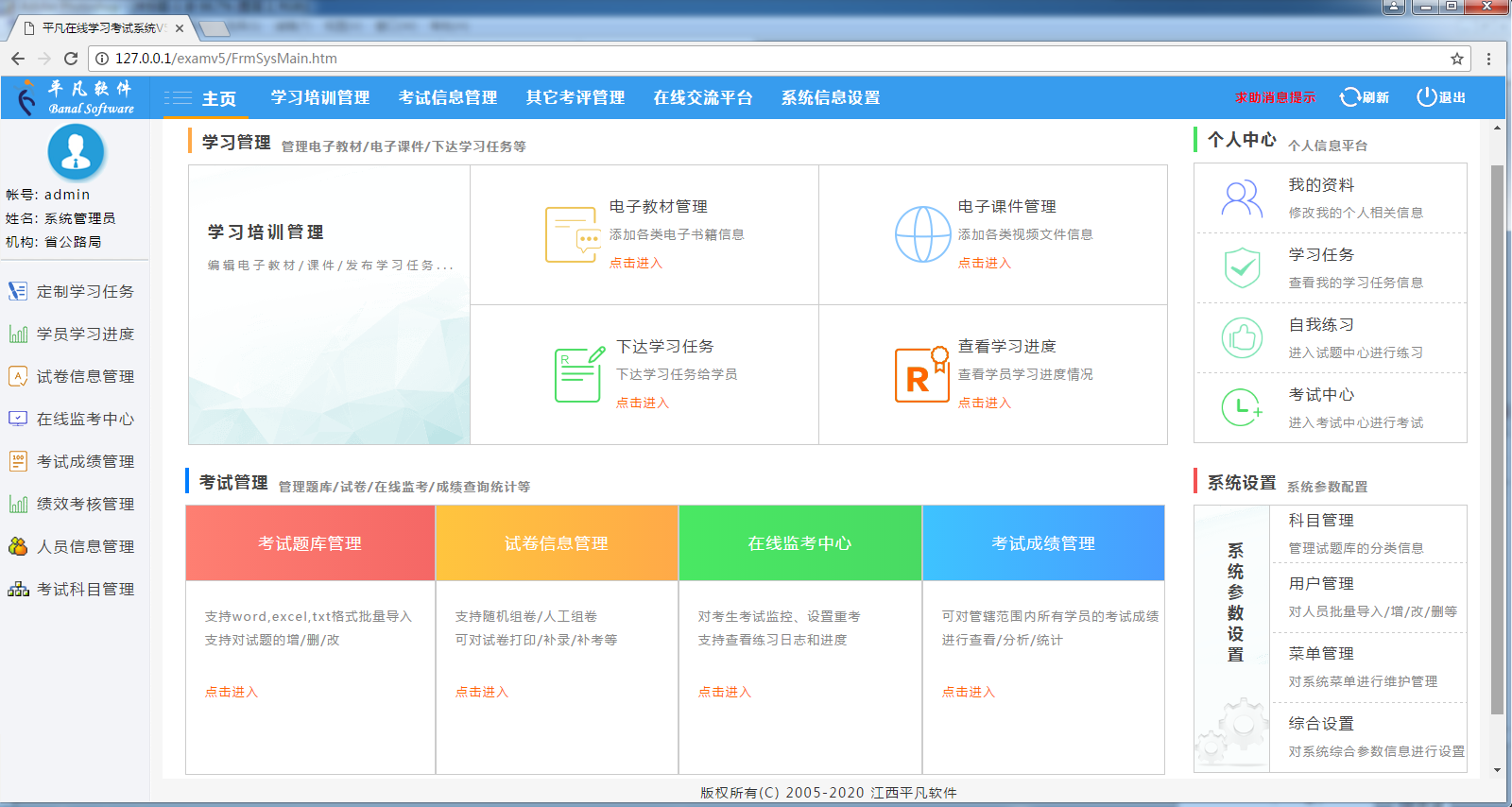
Task: Open the 其它考评管理 menu
Action: coord(576,97)
